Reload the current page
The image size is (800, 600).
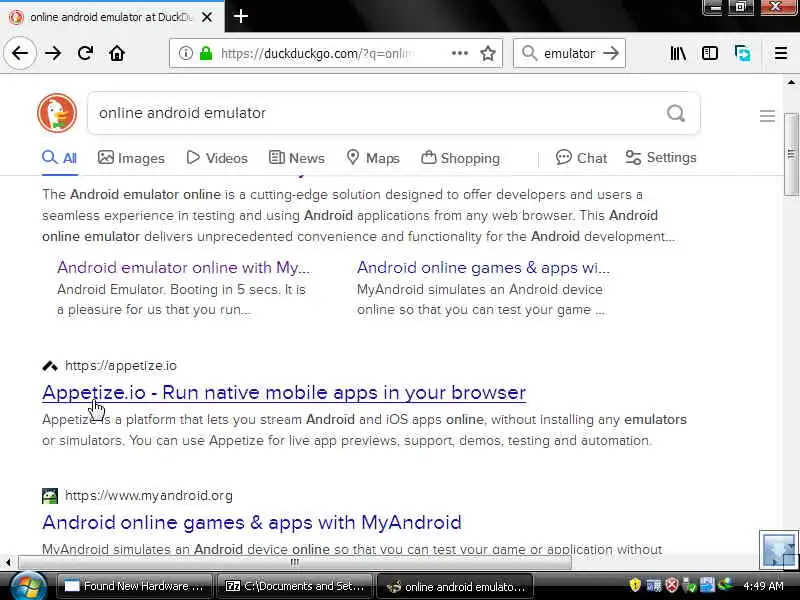tap(85, 53)
